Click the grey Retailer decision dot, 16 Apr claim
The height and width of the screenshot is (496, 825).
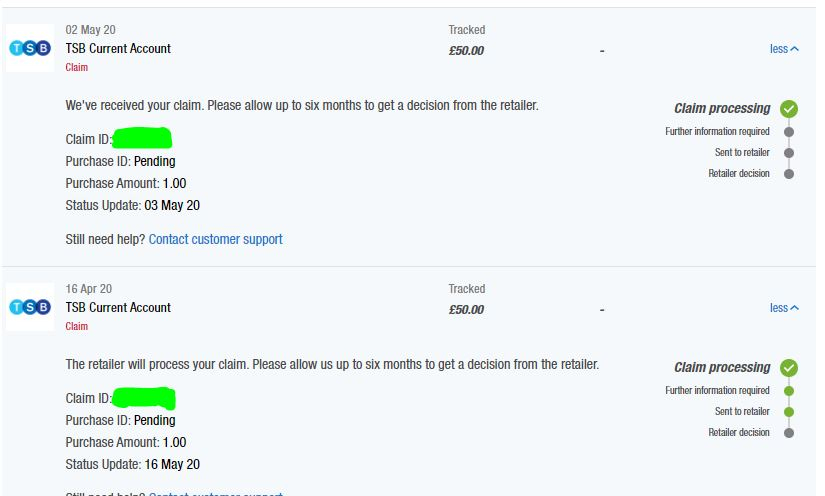(789, 433)
